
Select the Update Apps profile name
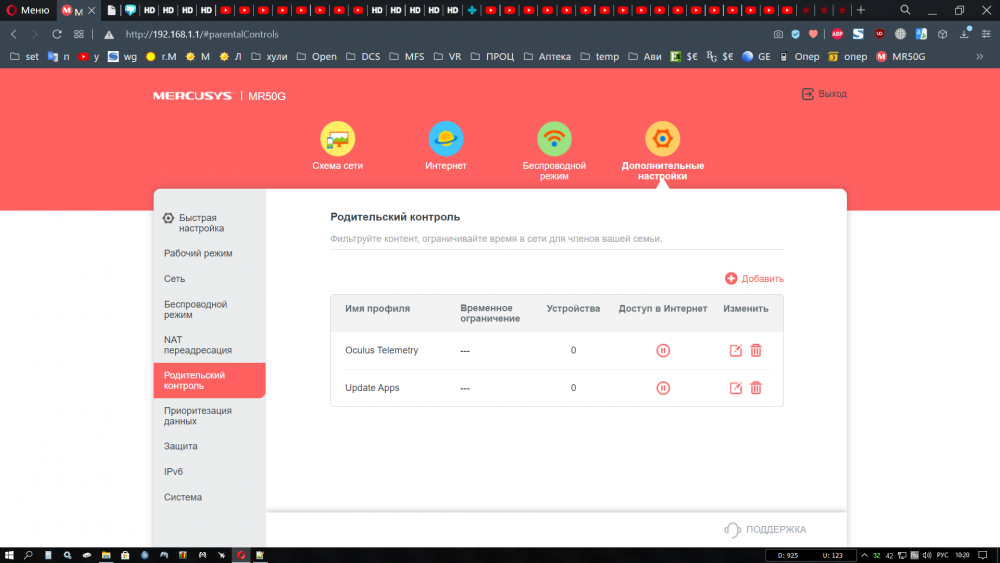click(x=372, y=388)
